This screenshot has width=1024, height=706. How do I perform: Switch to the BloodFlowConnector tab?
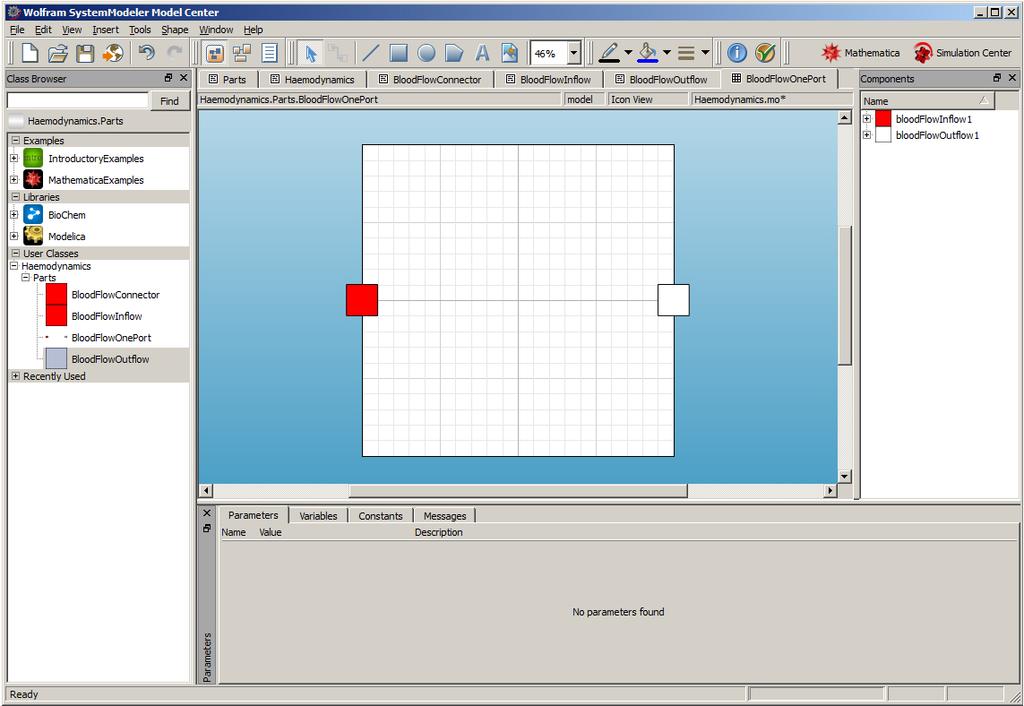pos(430,80)
